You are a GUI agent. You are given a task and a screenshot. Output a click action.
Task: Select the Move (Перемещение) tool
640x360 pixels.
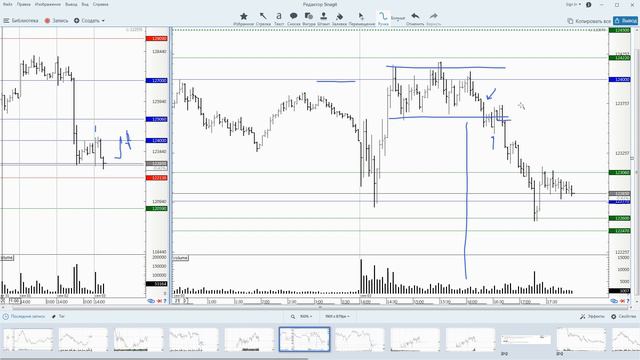pos(362,18)
